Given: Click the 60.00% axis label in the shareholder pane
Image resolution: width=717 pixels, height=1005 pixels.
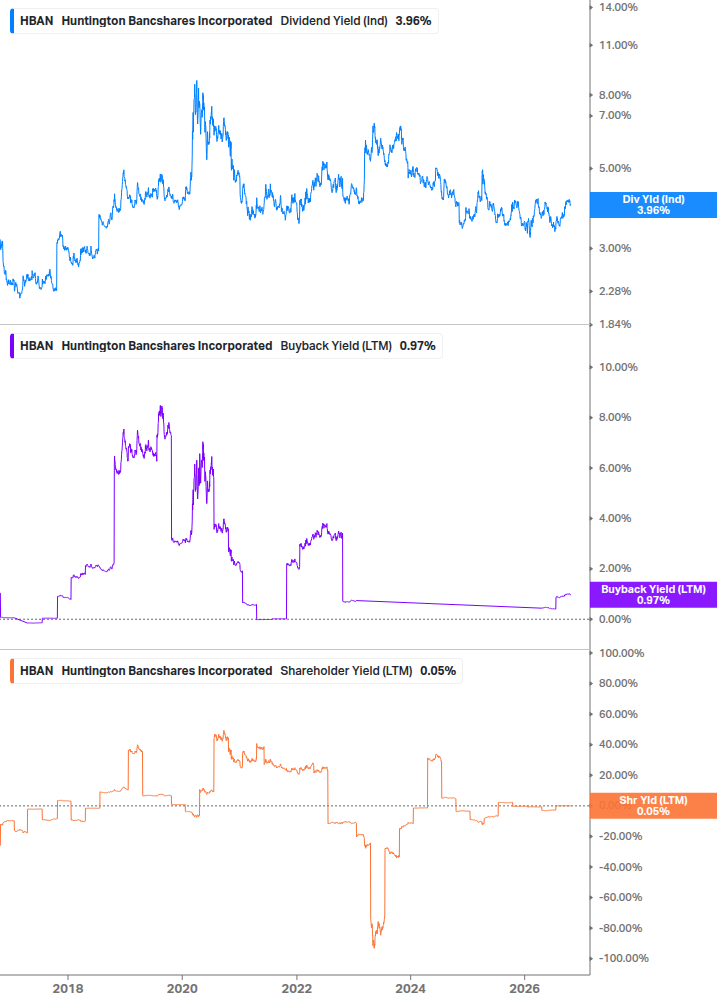Looking at the screenshot, I should pos(618,714).
